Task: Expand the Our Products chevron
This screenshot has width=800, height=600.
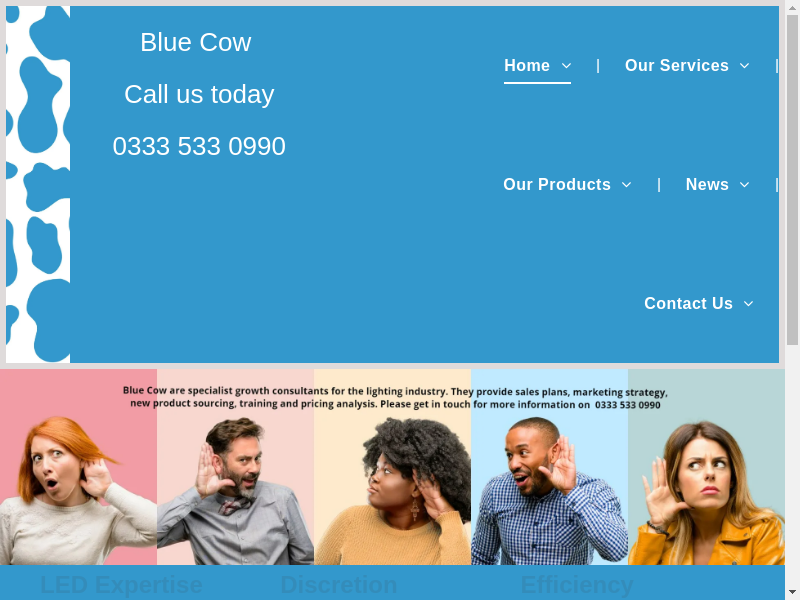Action: (627, 185)
